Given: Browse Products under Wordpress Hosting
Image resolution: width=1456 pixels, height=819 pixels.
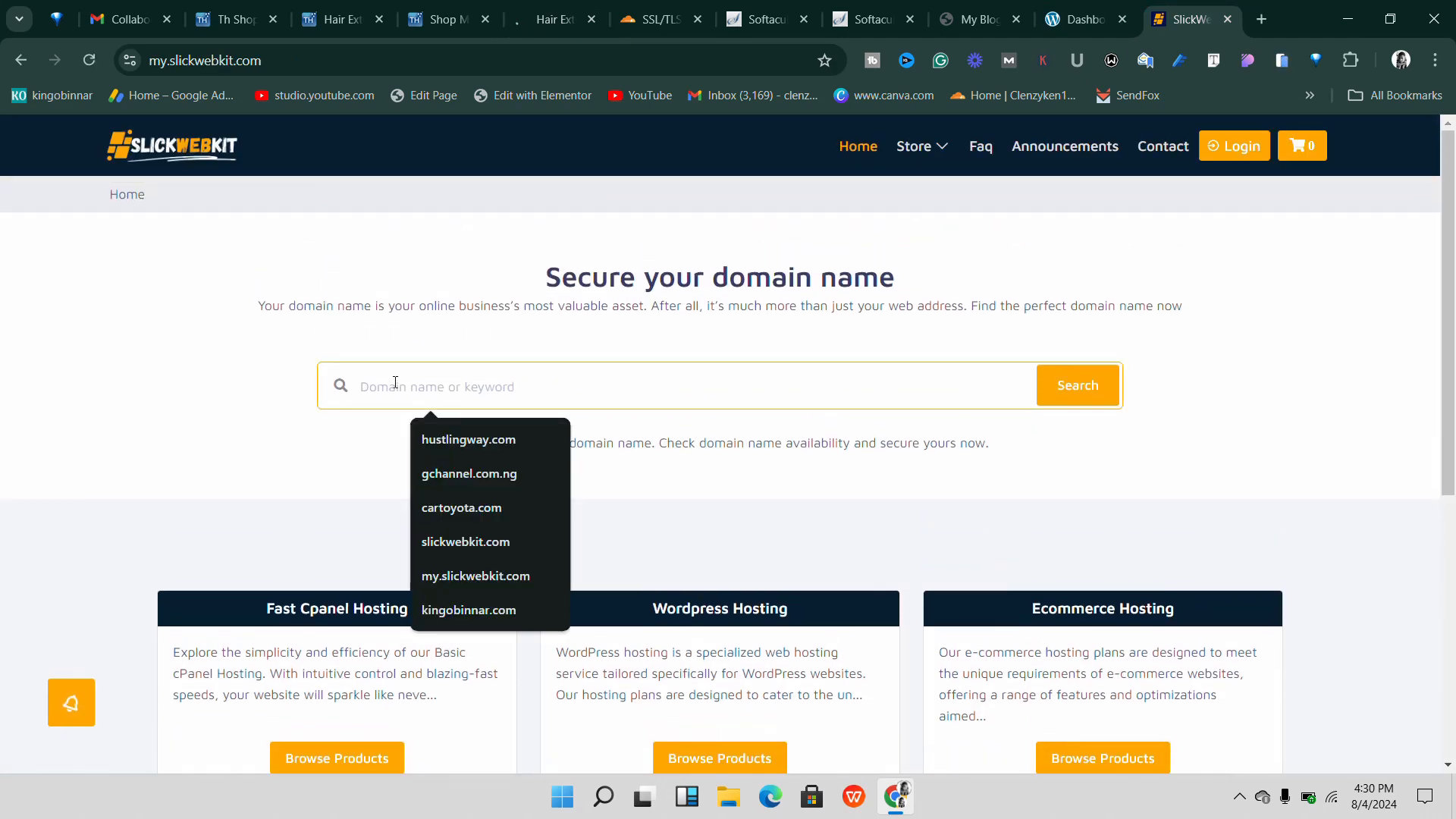Looking at the screenshot, I should coord(720,758).
